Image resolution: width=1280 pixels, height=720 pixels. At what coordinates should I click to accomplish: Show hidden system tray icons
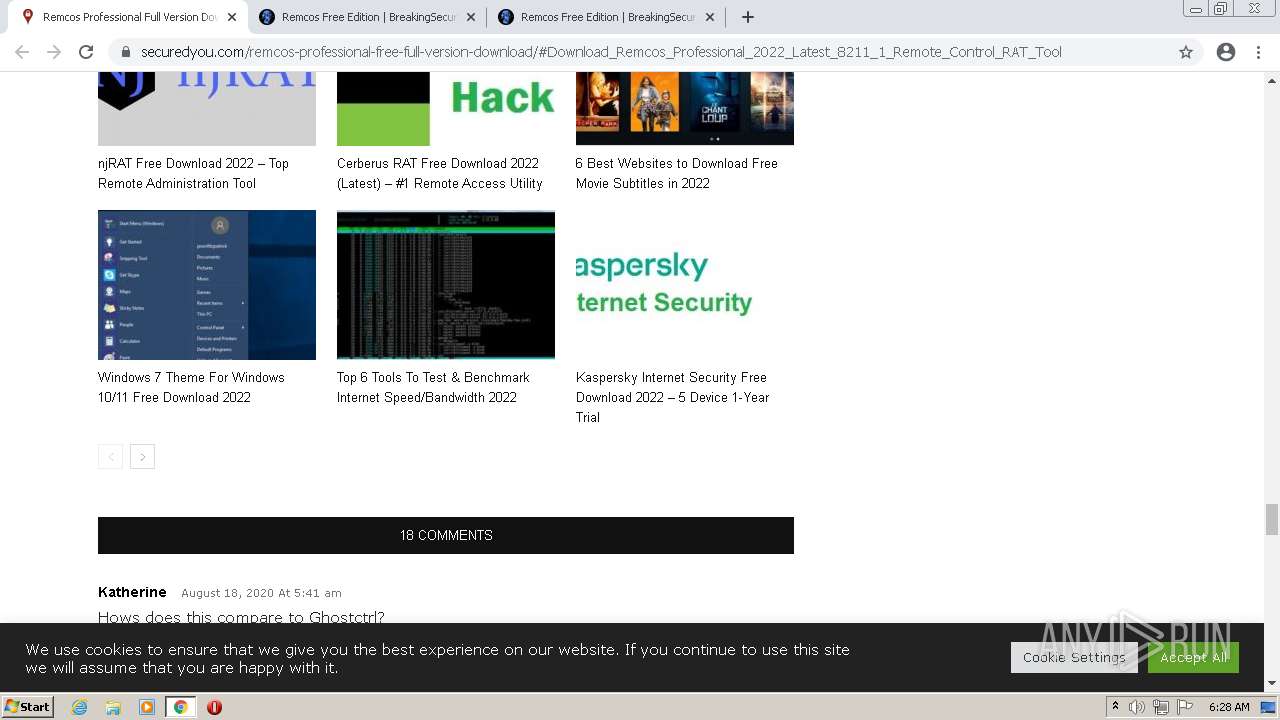coord(1115,707)
